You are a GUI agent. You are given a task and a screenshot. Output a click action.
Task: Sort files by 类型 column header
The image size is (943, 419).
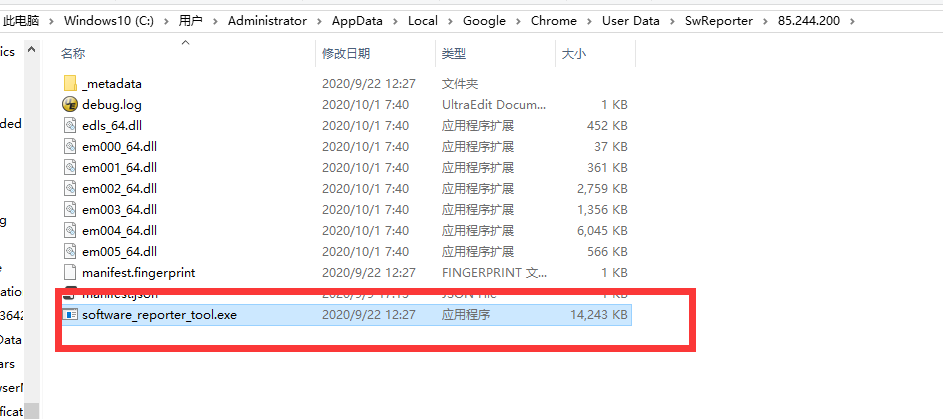pyautogui.click(x=454, y=54)
